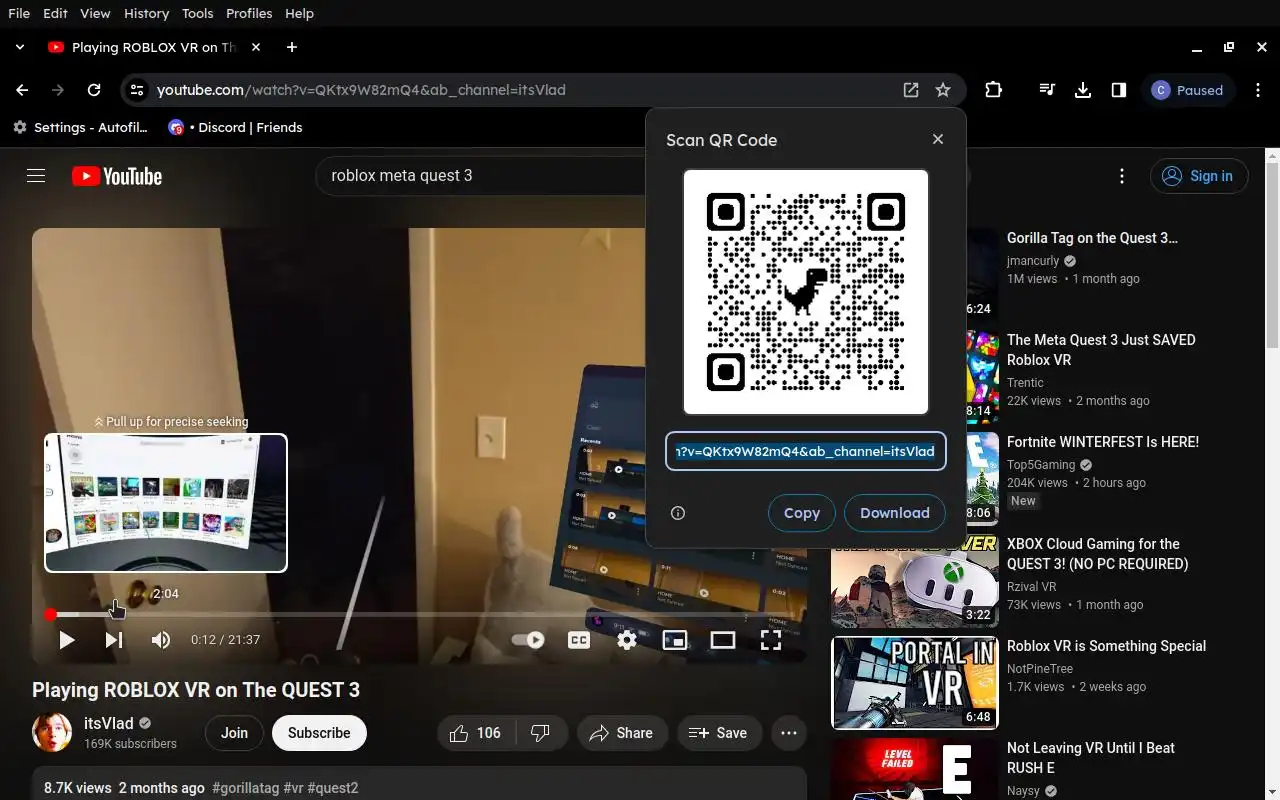1280x800 pixels.
Task: Open The Meta Quest 3 Just SAVED Roblox VR
Action: point(1101,350)
